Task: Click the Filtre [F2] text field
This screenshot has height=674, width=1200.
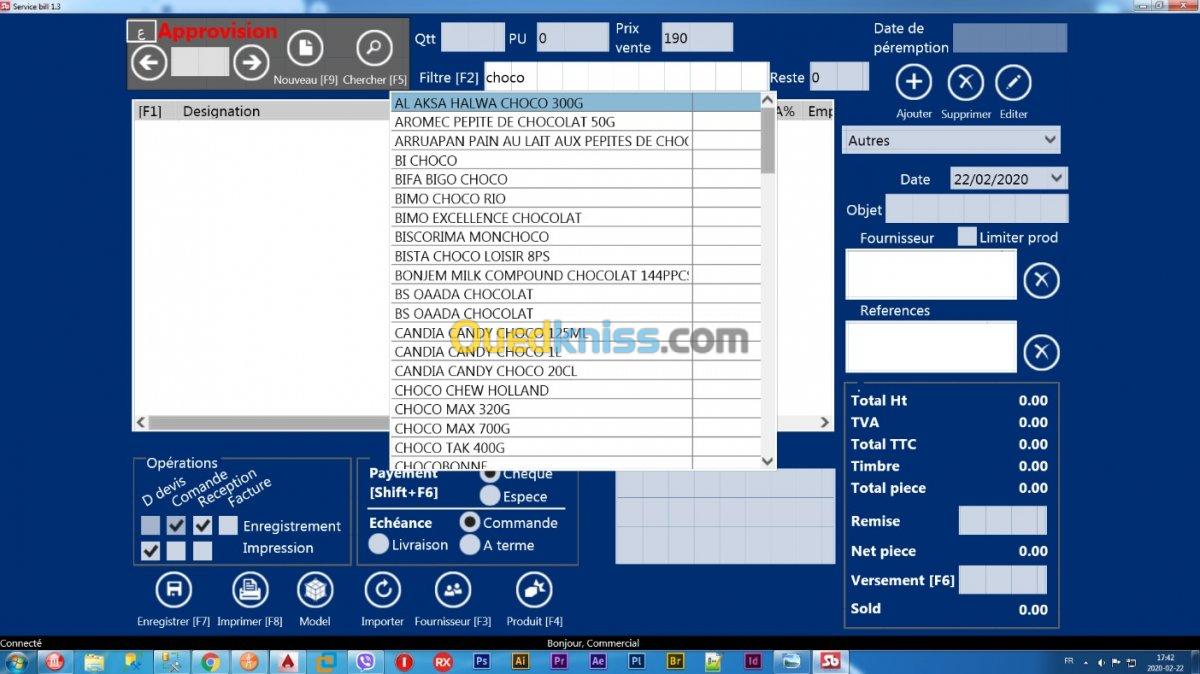Action: click(x=626, y=77)
